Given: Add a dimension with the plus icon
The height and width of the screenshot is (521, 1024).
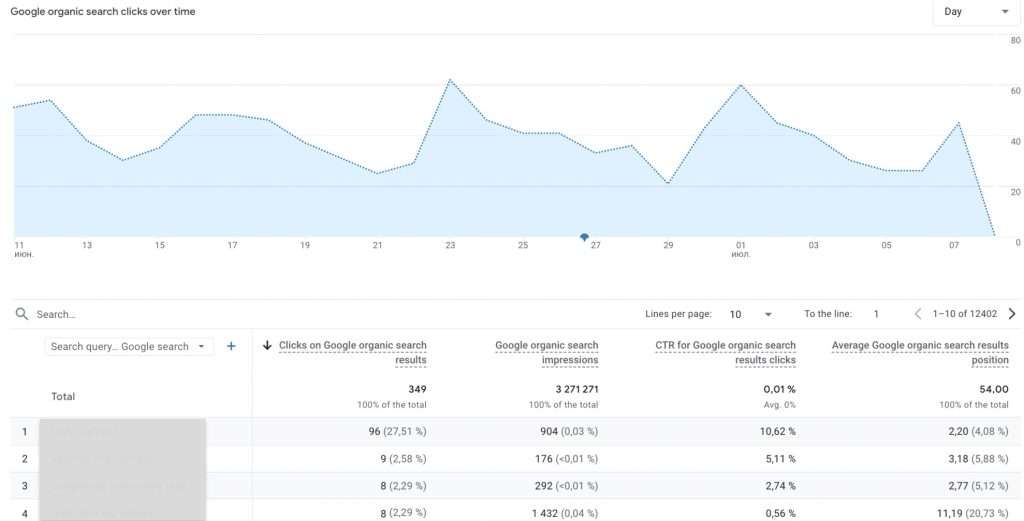Looking at the screenshot, I should (231, 346).
